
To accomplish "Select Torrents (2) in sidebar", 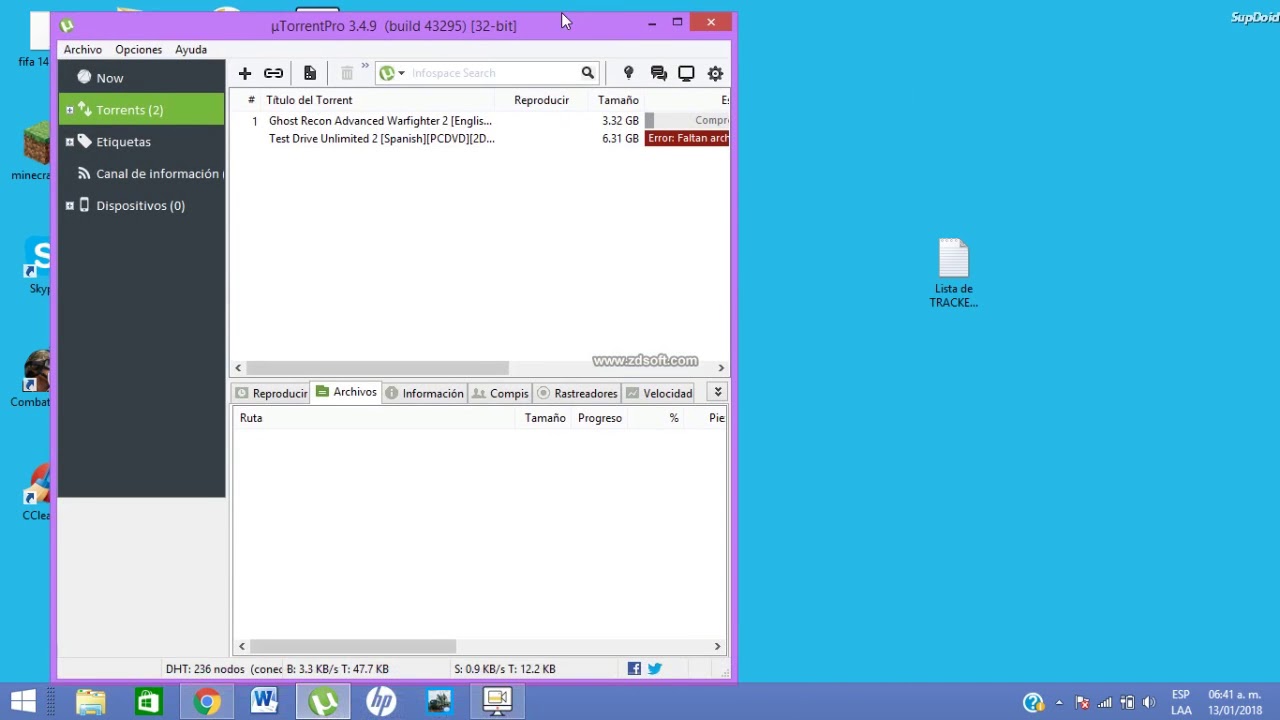I will [x=141, y=110].
